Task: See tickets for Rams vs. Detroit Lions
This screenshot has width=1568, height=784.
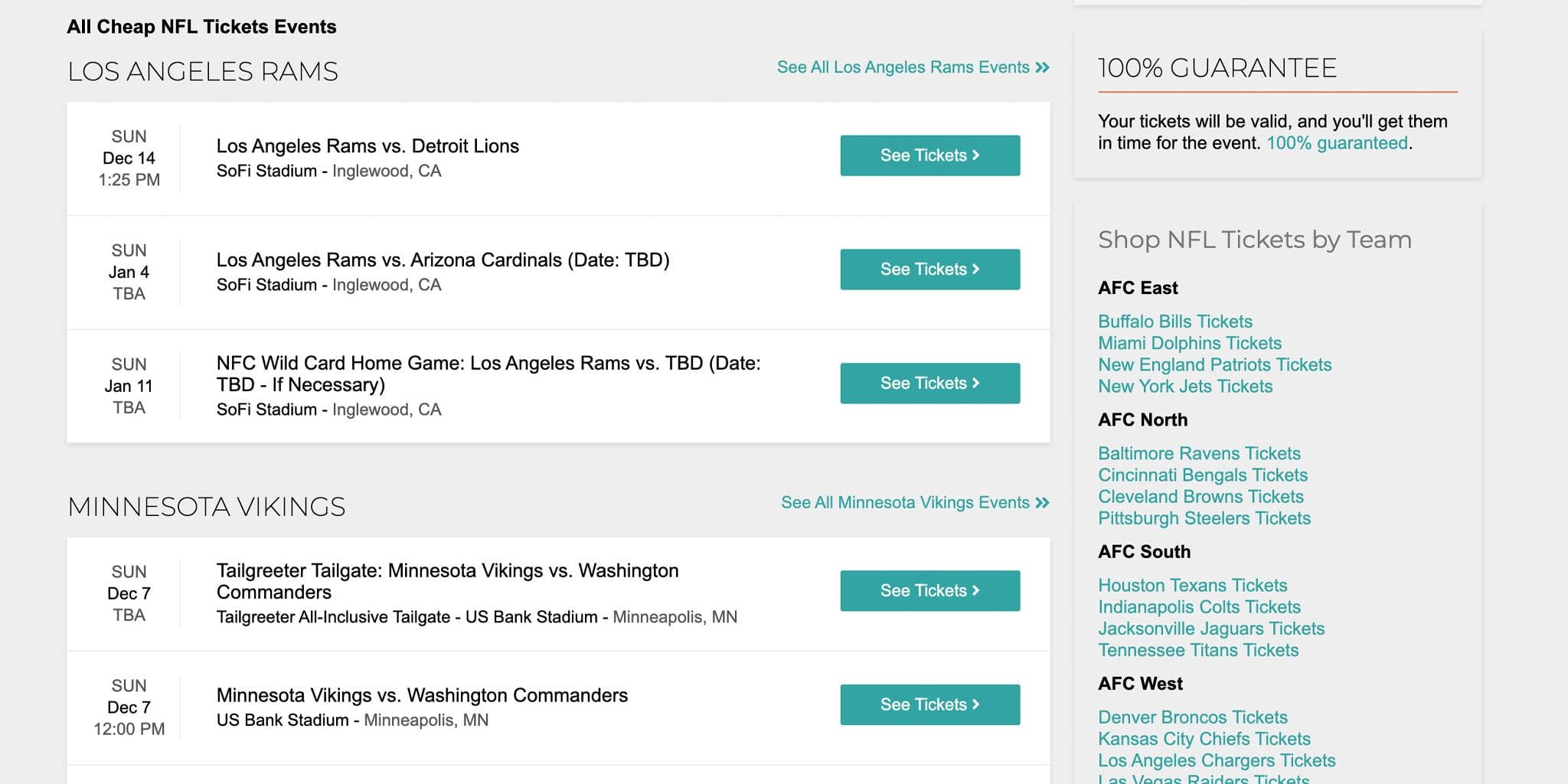Action: coord(929,155)
